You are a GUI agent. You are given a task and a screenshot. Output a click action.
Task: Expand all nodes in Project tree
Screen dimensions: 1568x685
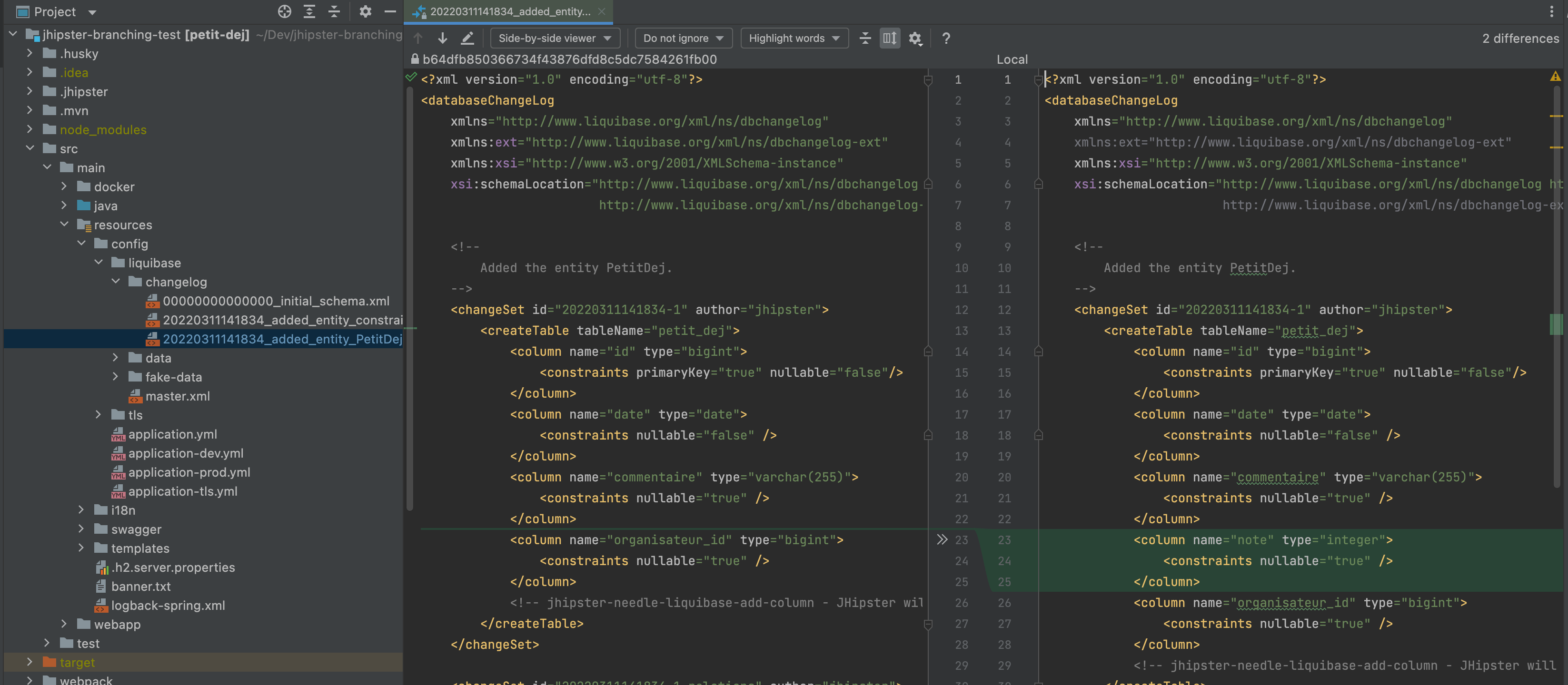click(309, 11)
